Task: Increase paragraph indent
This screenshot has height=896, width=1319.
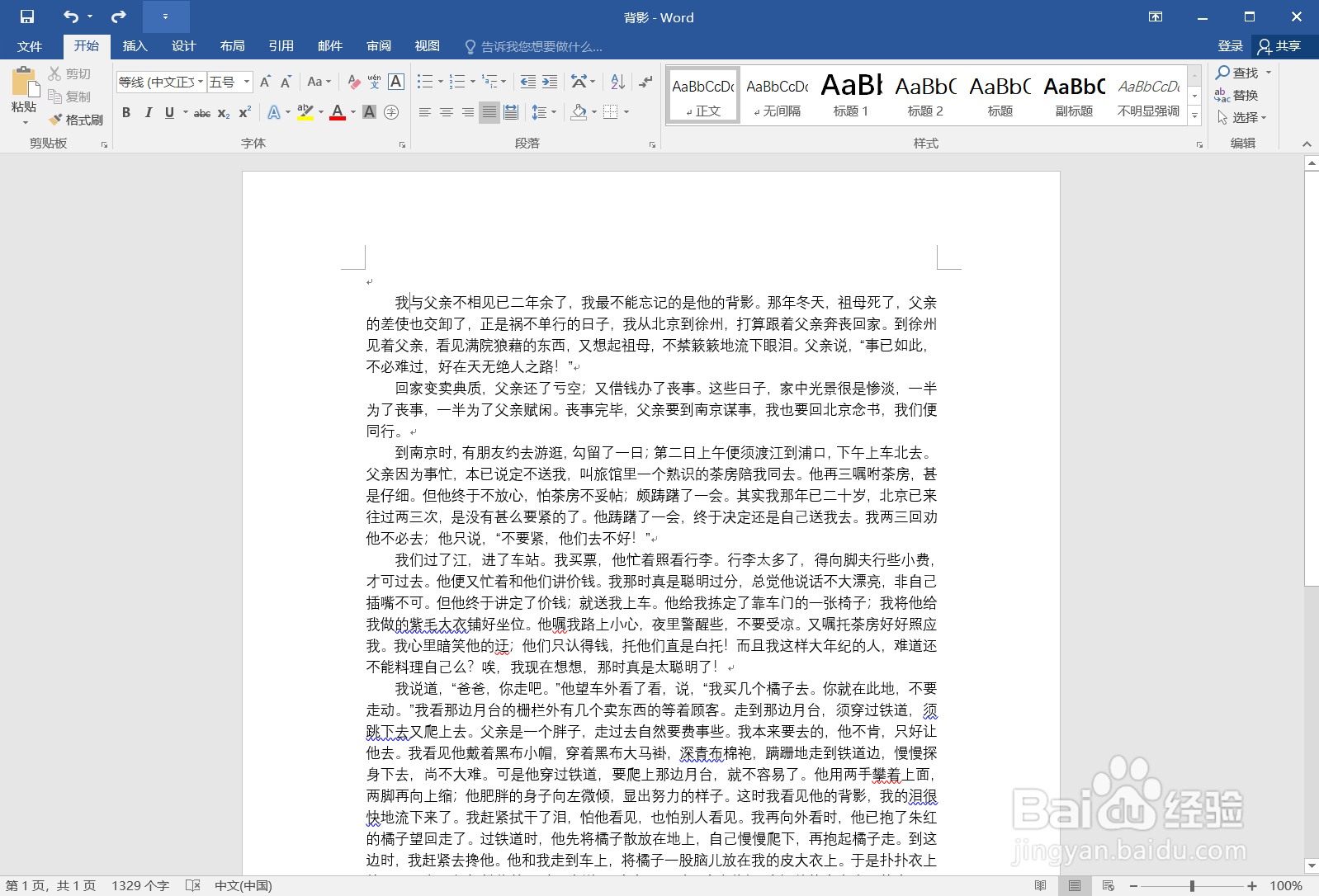Action: (550, 82)
